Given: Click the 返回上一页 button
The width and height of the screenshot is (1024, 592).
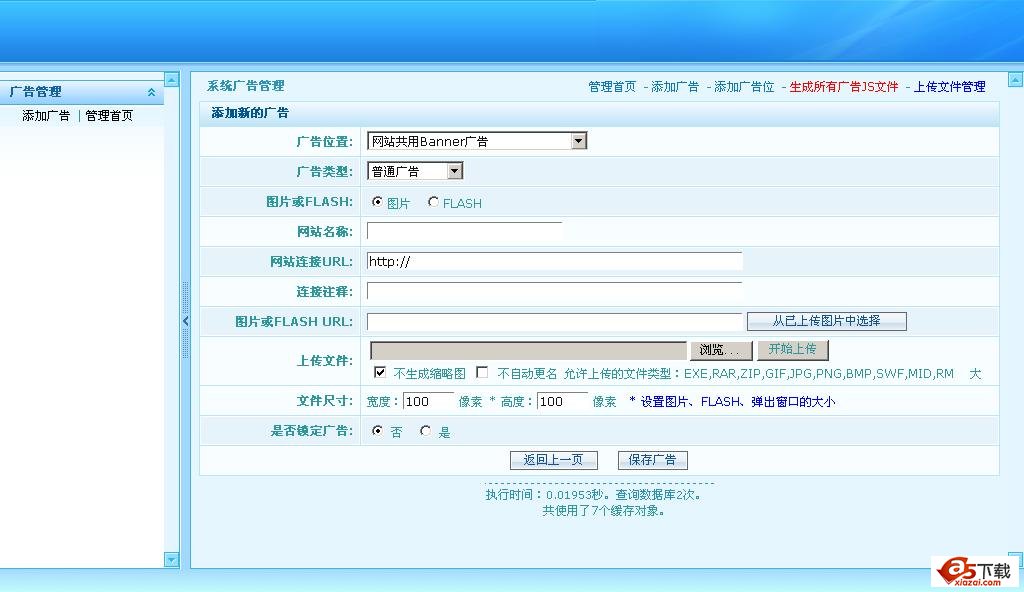Looking at the screenshot, I should [x=553, y=460].
